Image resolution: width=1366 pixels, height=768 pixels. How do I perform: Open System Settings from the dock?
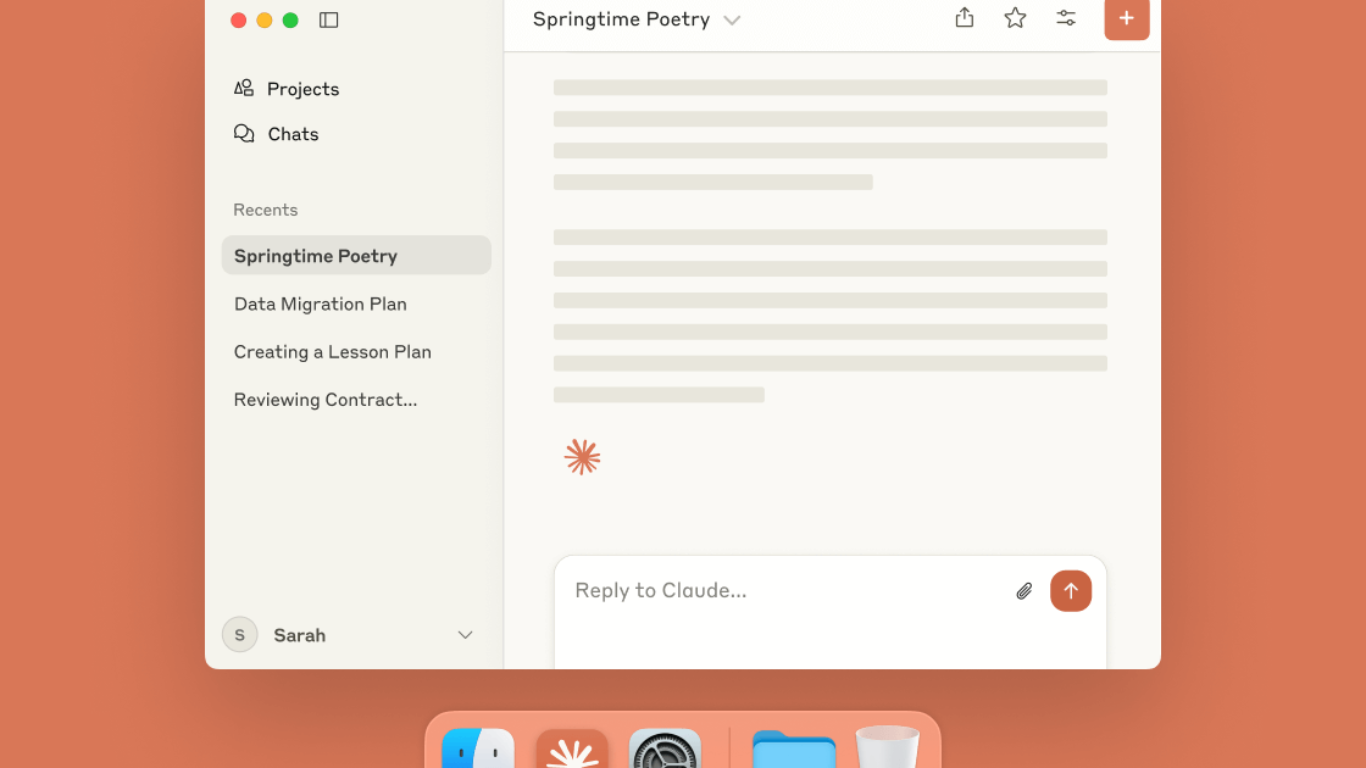(665, 752)
